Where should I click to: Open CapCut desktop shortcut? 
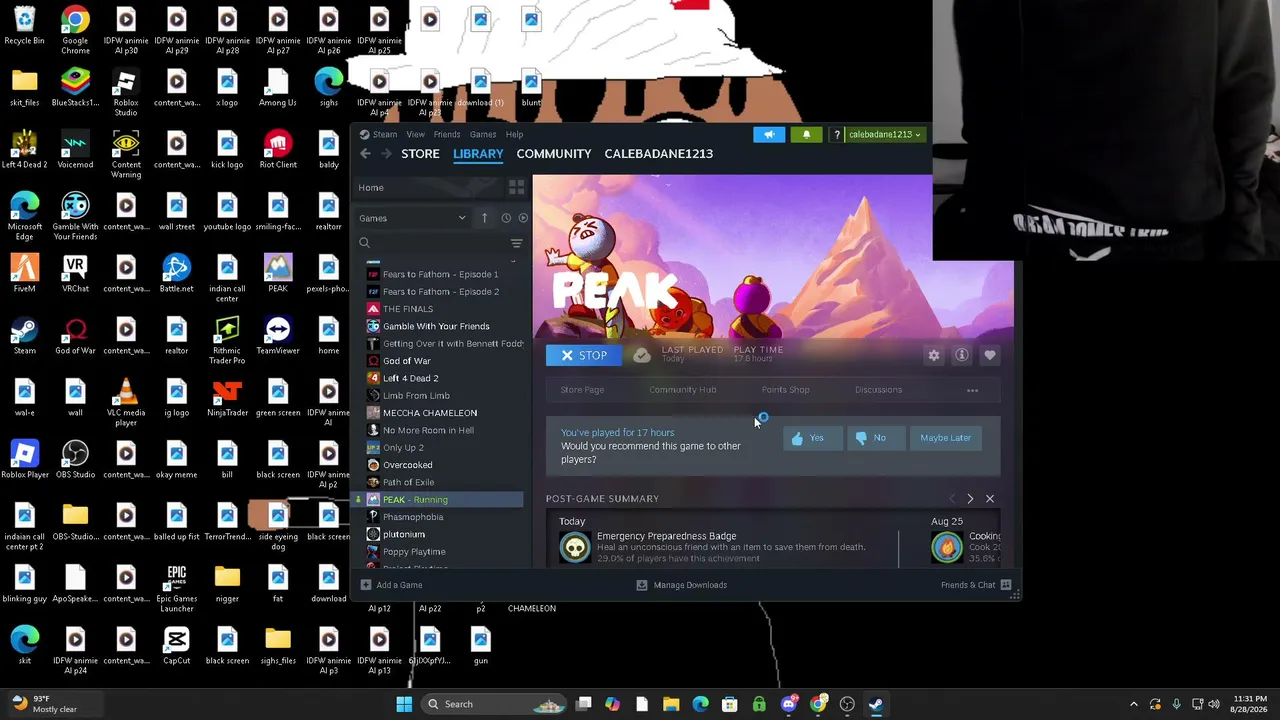click(177, 646)
